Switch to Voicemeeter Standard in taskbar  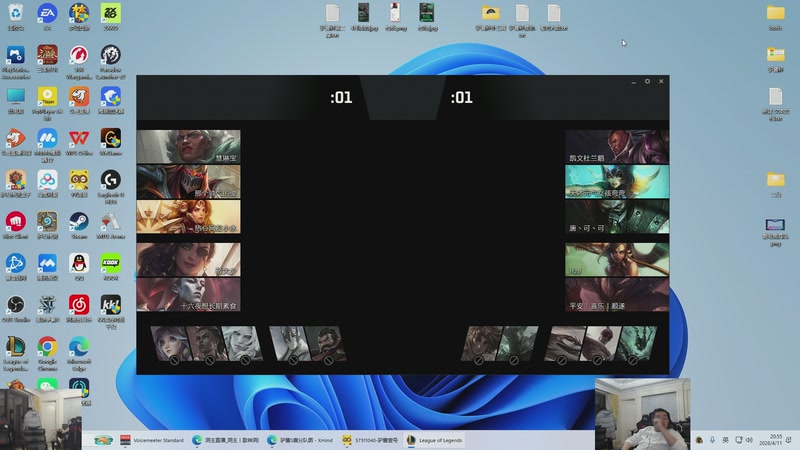152,440
